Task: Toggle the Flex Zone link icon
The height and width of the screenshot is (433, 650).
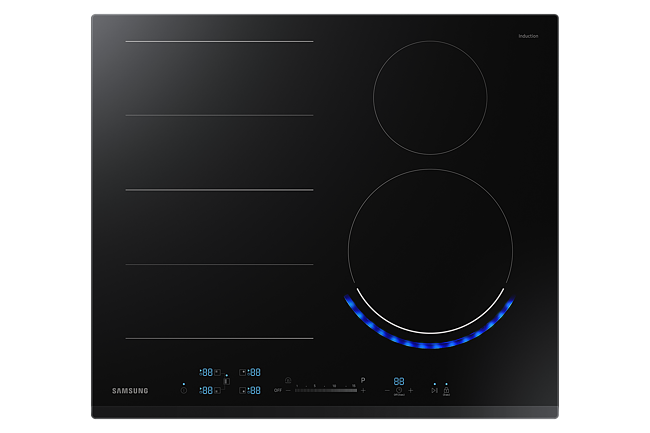Action: point(227,381)
